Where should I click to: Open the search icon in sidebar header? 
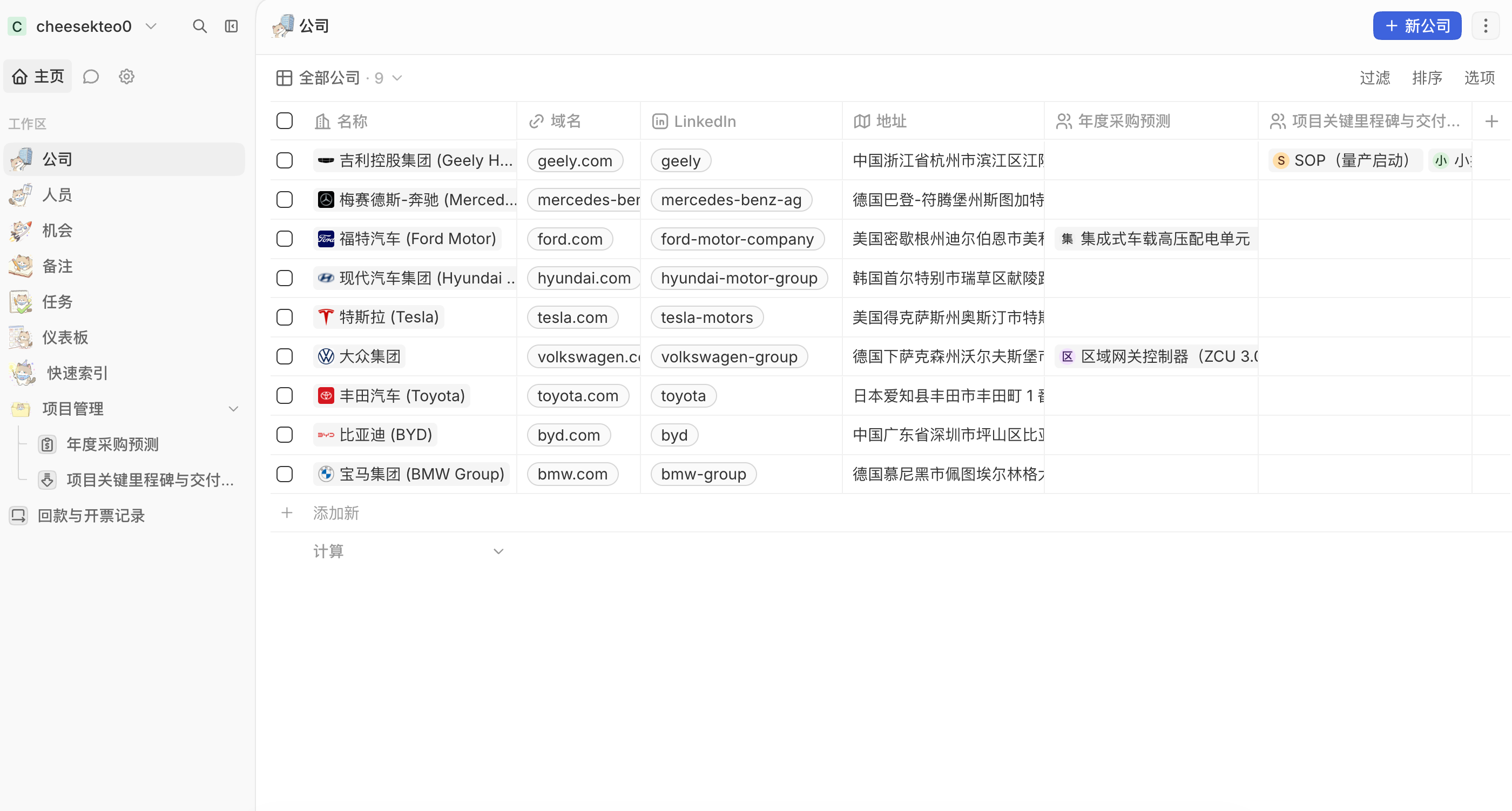point(200,26)
